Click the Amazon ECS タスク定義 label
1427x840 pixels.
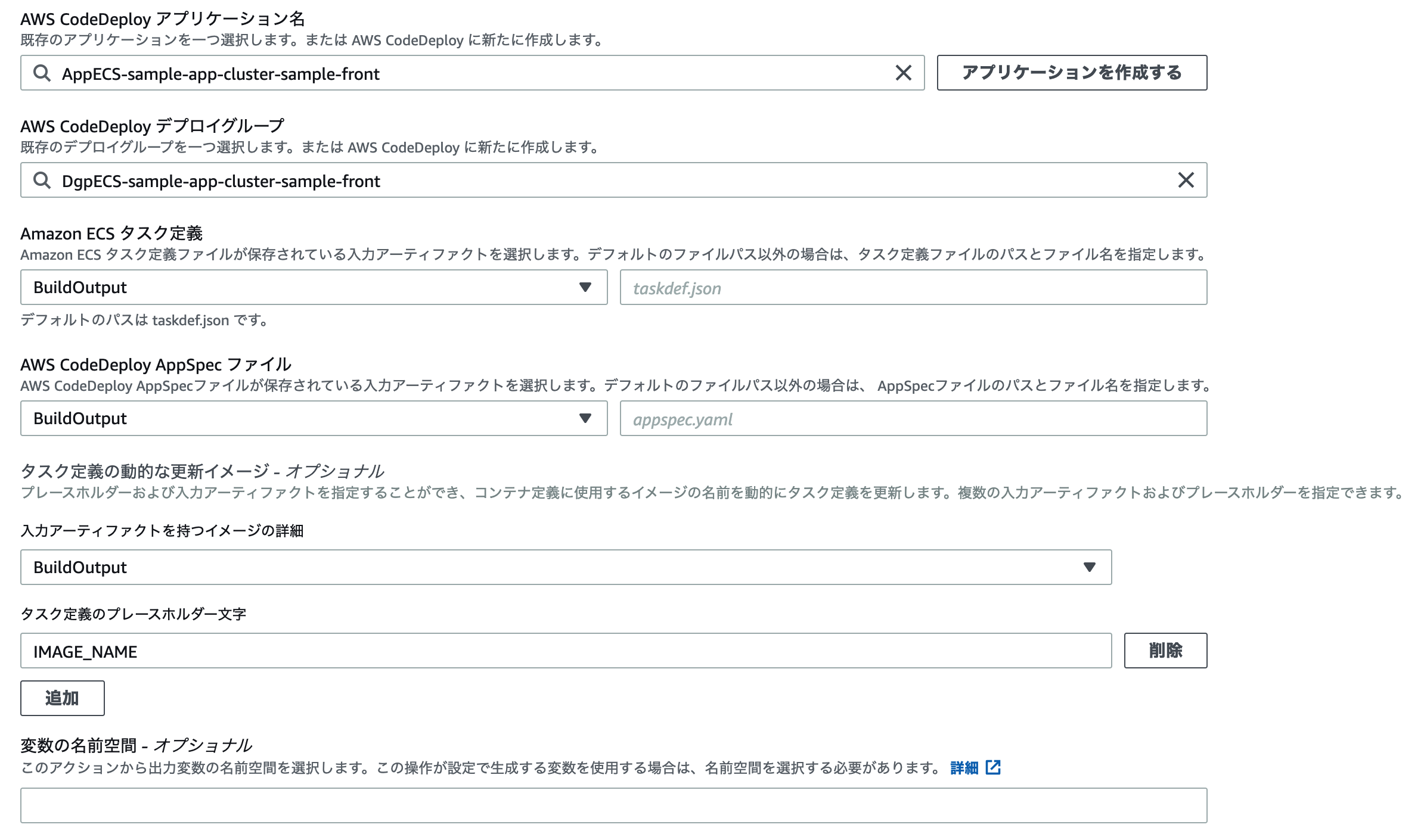point(111,234)
